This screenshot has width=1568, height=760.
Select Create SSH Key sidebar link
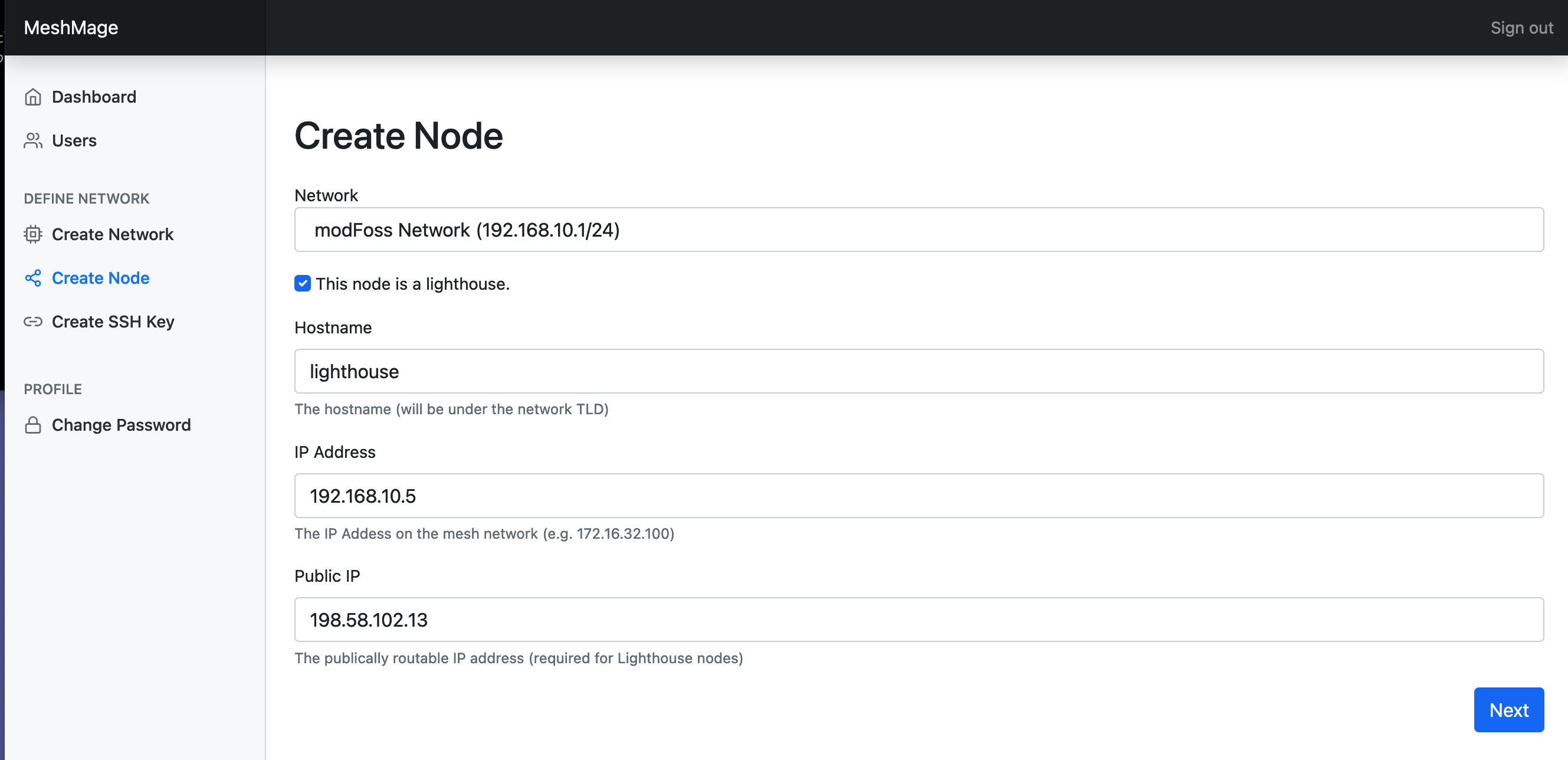point(113,322)
